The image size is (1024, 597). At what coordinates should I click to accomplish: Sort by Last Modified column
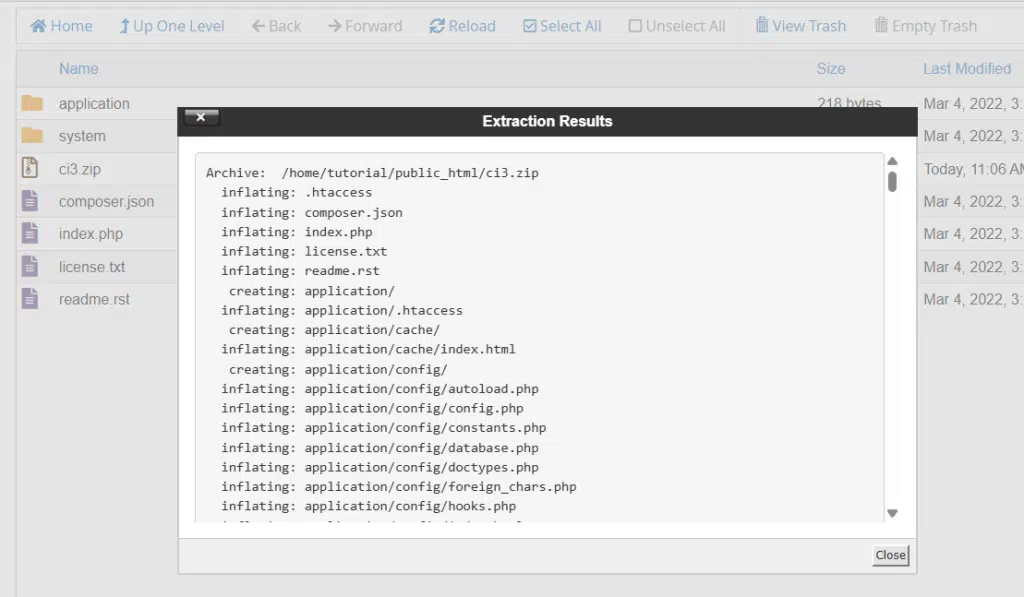[967, 69]
